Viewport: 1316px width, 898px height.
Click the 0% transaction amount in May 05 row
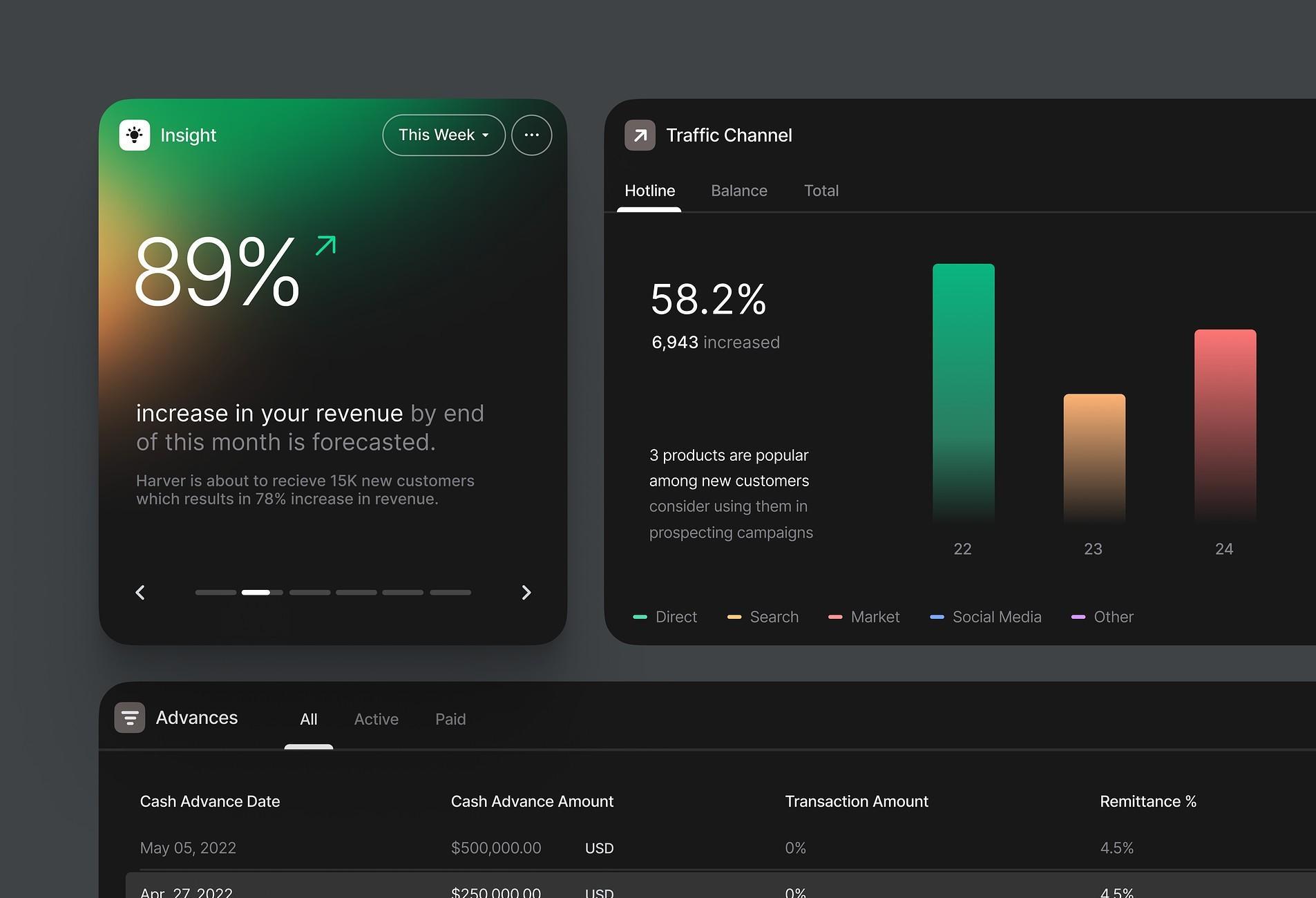point(795,848)
